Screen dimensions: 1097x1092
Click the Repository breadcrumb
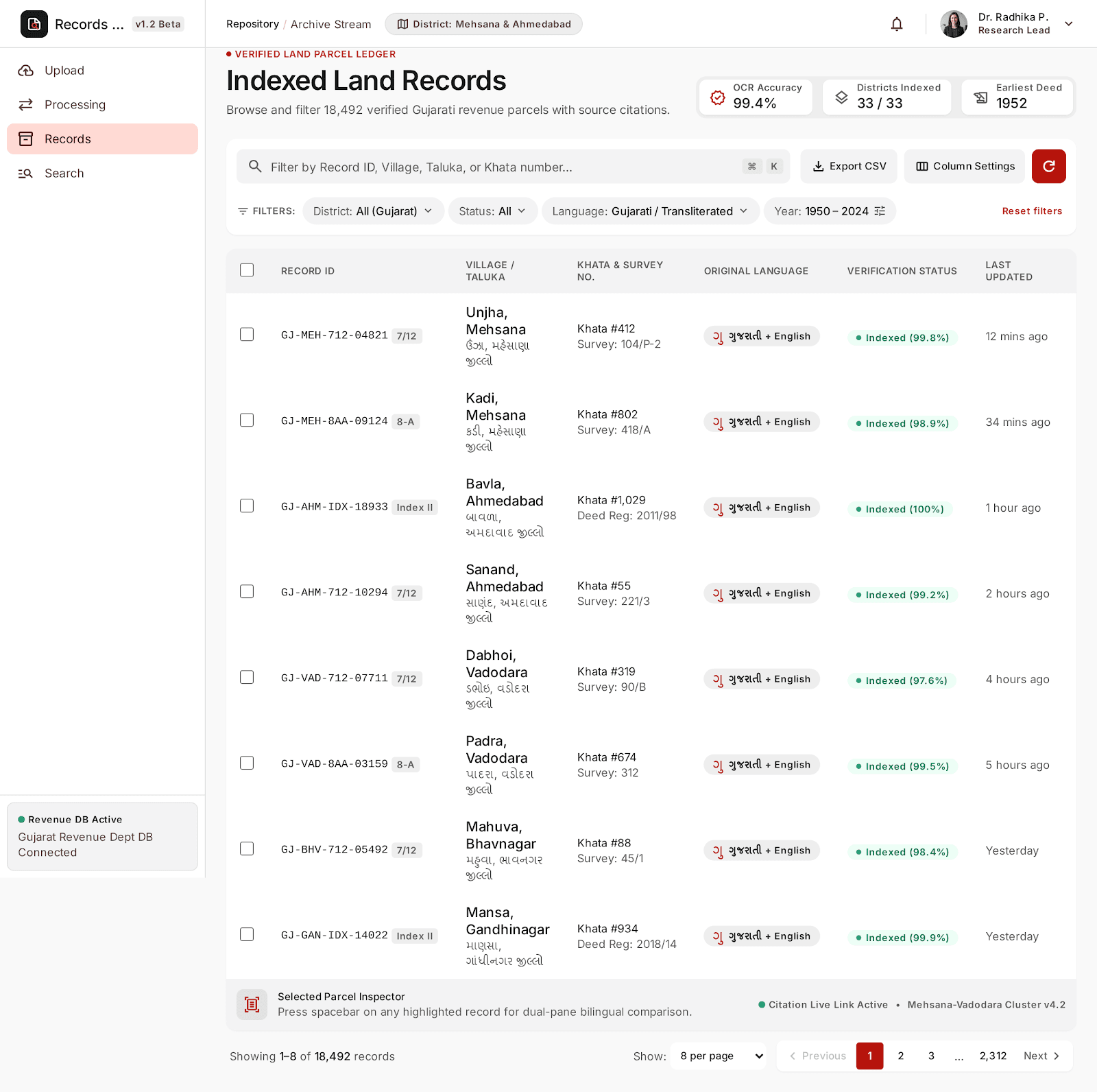(252, 24)
